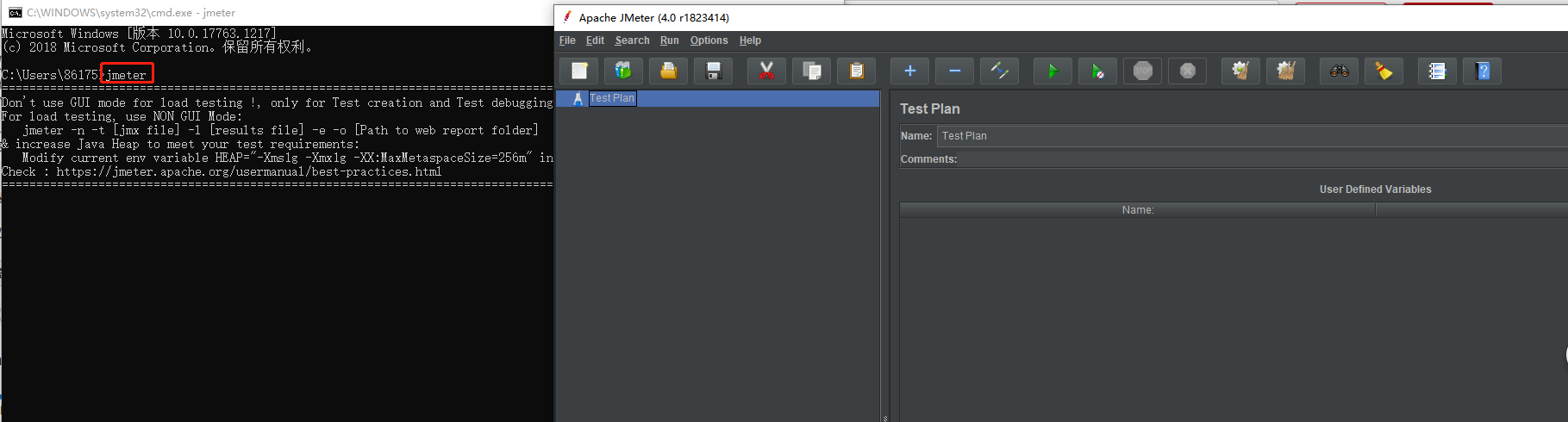Click the Name column header in variables table
1568x422 pixels.
click(1138, 210)
